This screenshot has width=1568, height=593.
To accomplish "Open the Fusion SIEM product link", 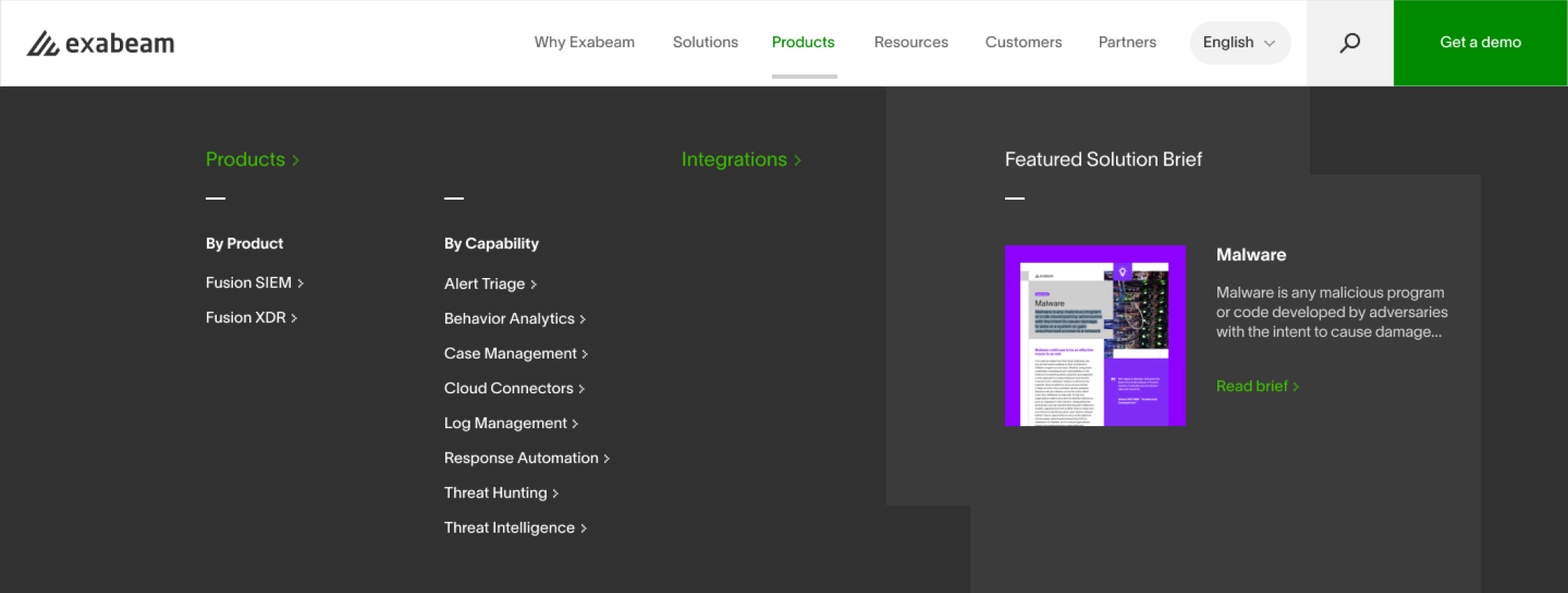I will click(254, 282).
